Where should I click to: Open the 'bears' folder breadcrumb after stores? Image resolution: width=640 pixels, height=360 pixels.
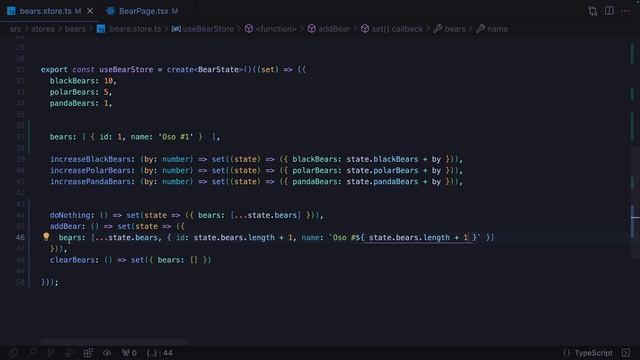click(x=75, y=29)
